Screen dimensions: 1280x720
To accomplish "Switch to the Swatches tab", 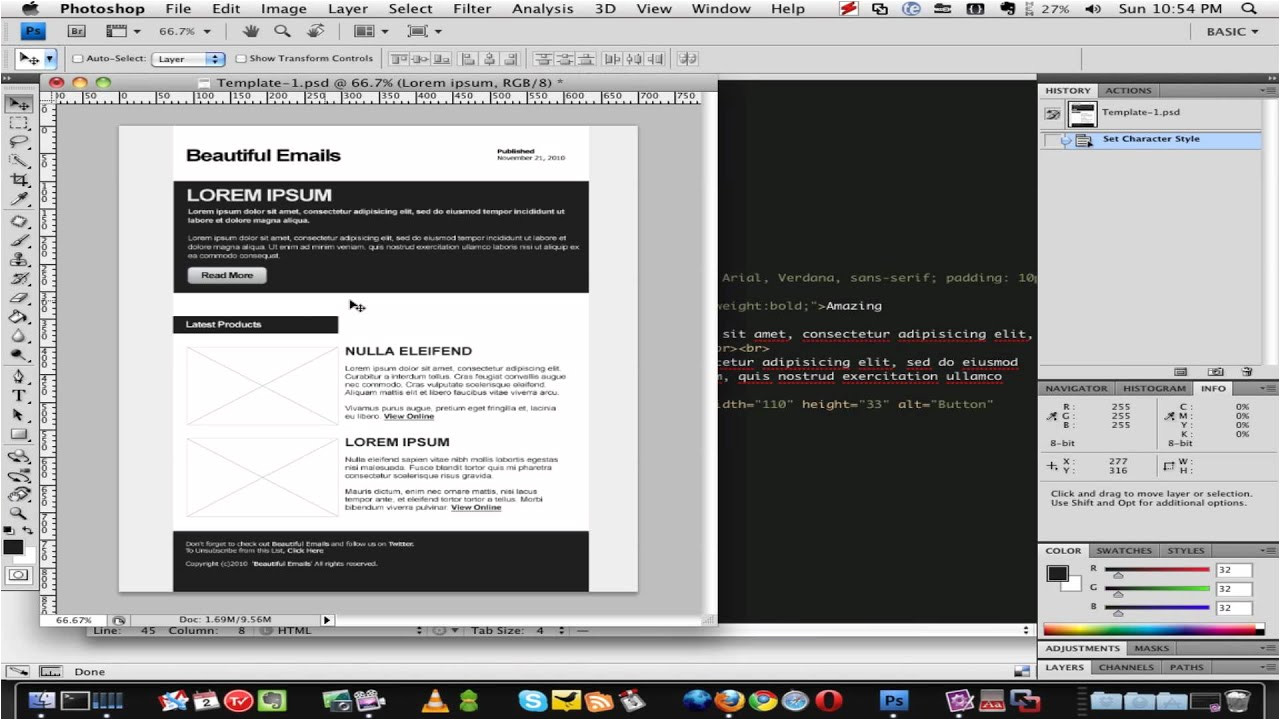I will (1123, 551).
